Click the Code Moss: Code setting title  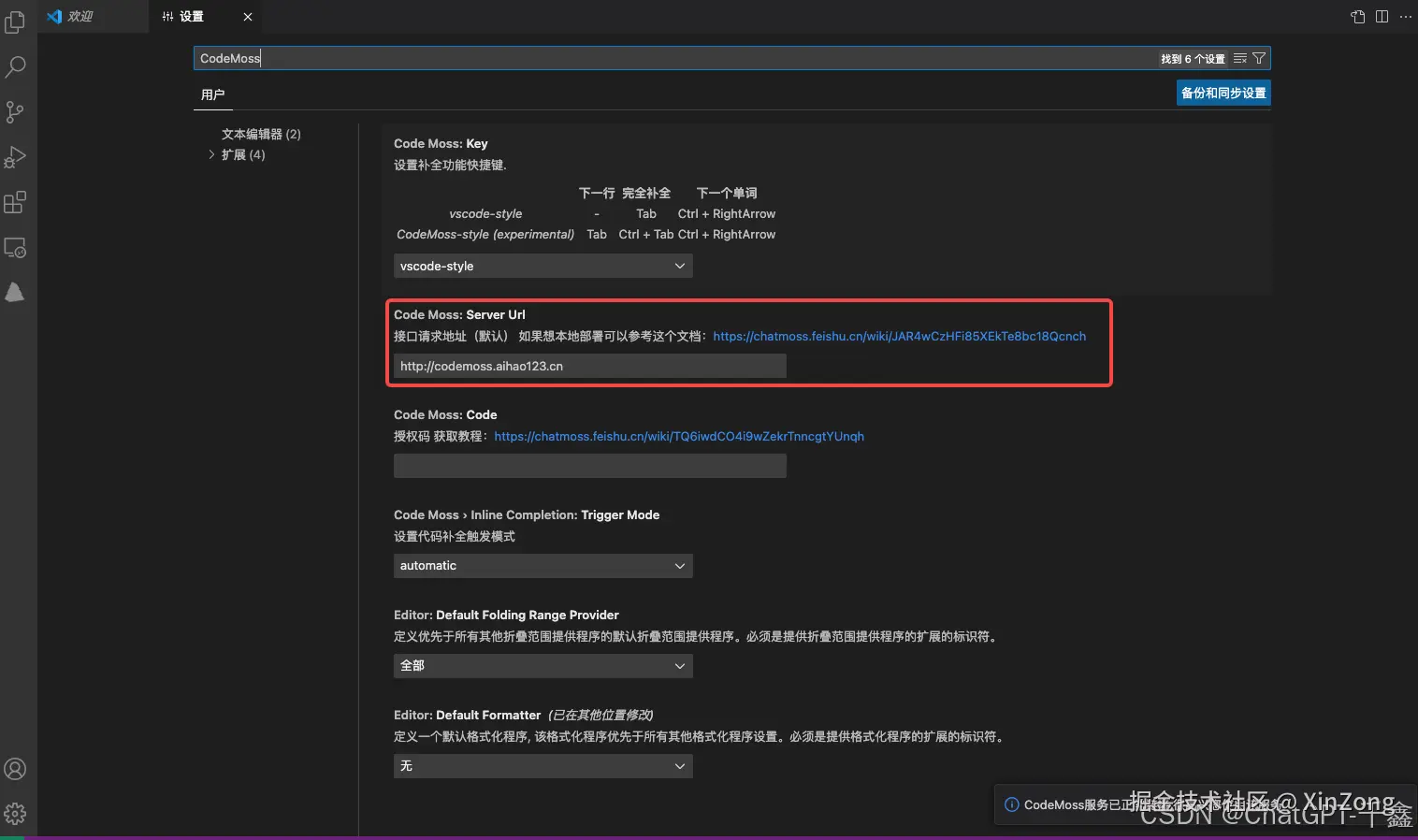(x=445, y=414)
